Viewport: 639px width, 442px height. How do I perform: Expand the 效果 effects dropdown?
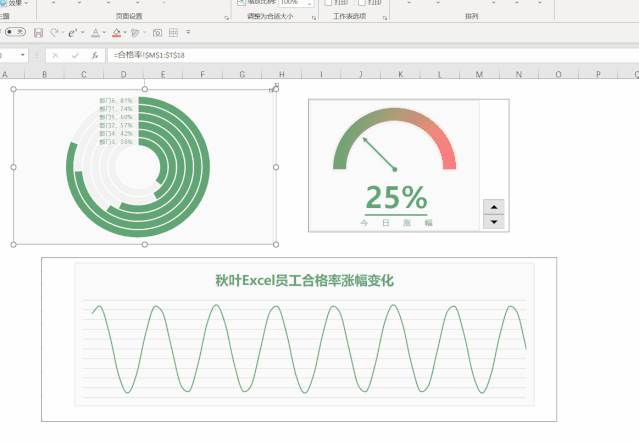(x=26, y=3)
